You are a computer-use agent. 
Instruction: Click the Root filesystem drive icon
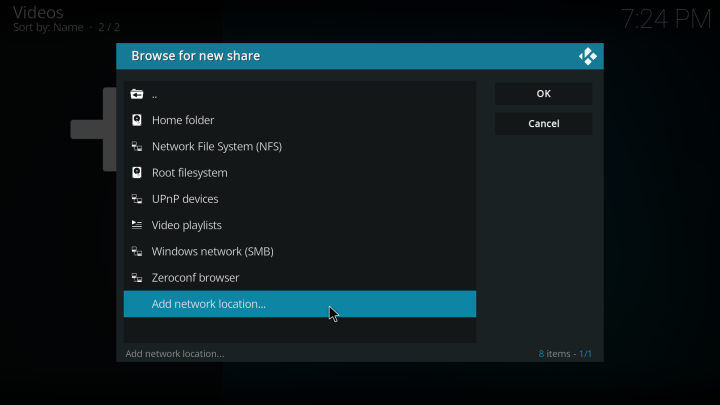[x=137, y=173]
